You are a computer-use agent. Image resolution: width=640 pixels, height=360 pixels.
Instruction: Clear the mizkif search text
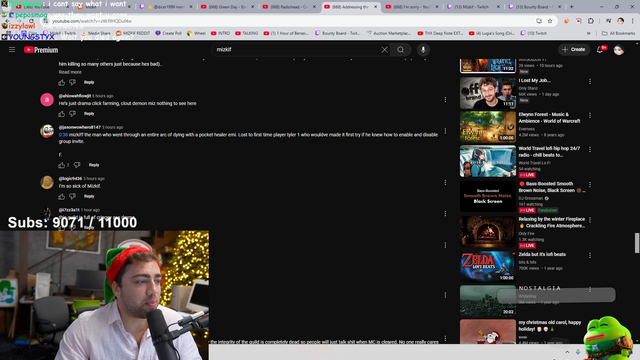point(384,50)
